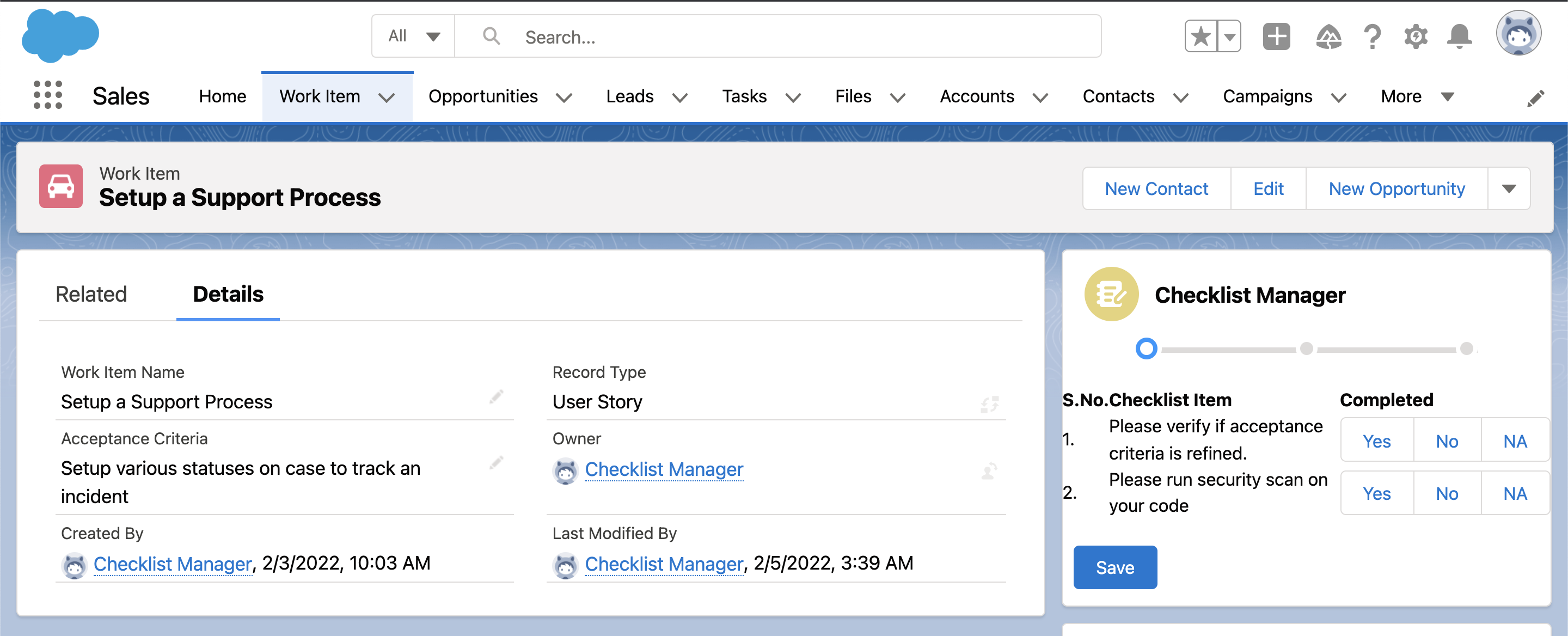Click the first progress slider marker
The height and width of the screenshot is (636, 1568).
pos(1147,348)
